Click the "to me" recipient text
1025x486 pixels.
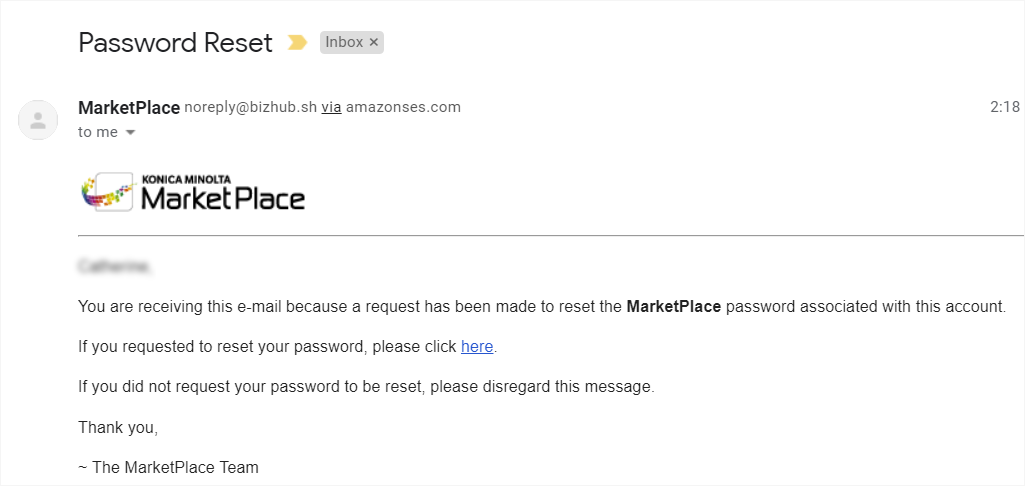(x=98, y=132)
